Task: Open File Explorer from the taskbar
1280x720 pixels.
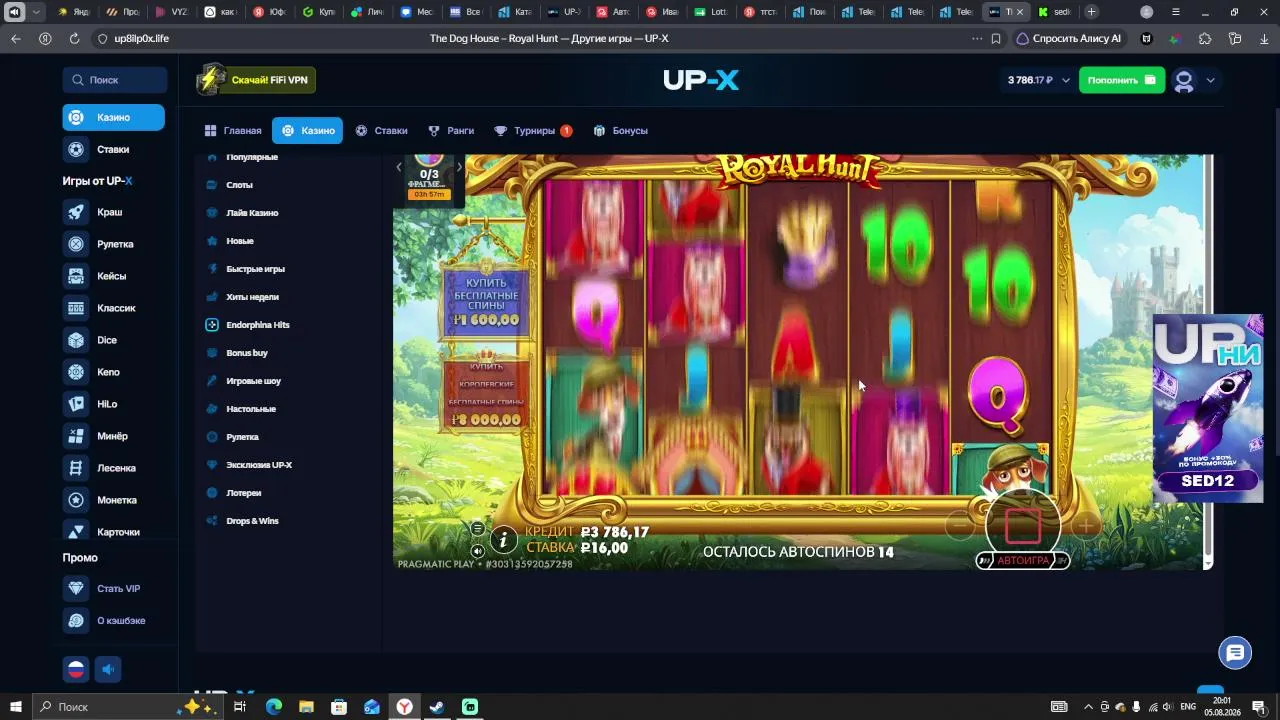Action: tap(306, 707)
